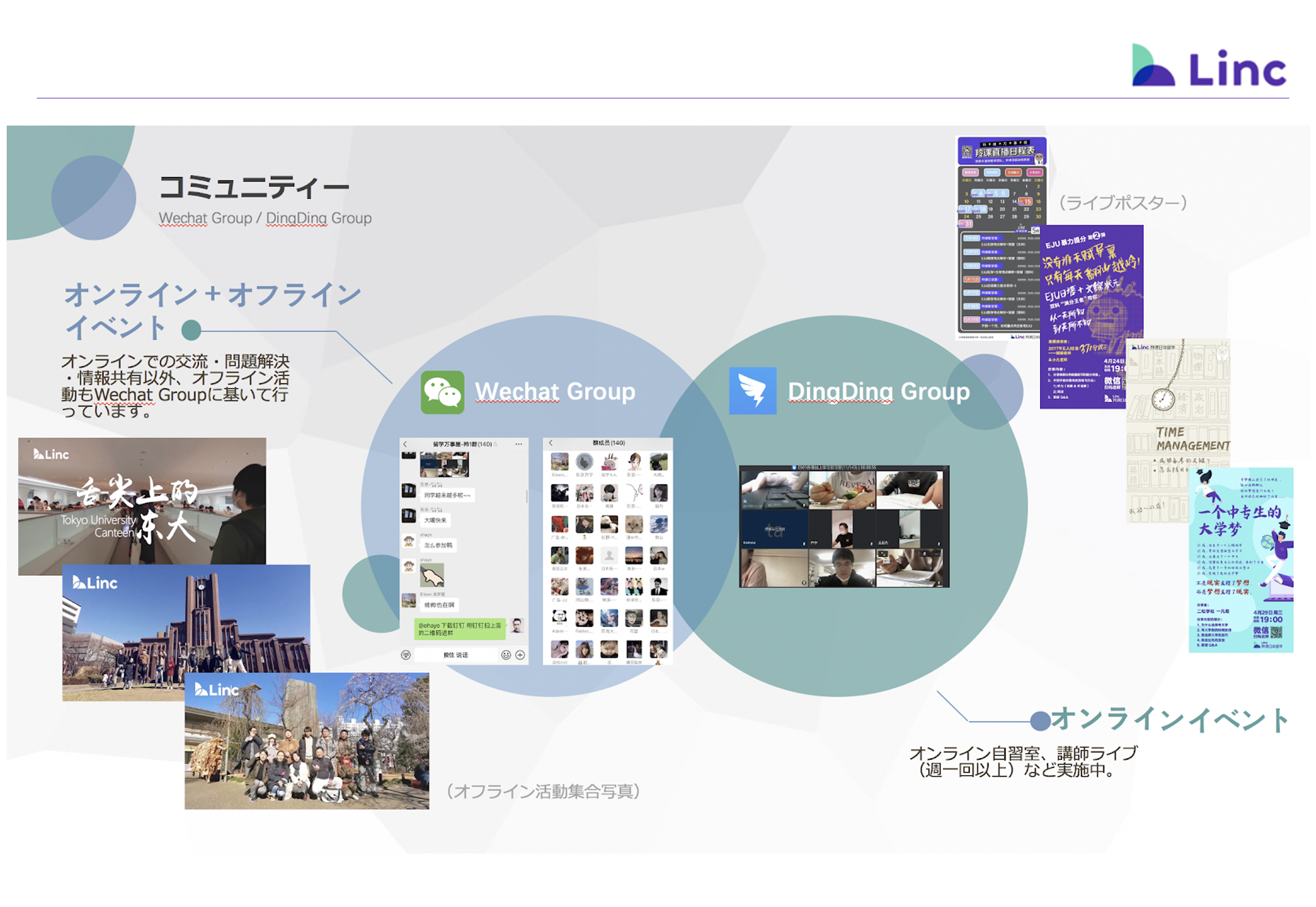This screenshot has width=1316, height=907.
Task: Click the DingDing Group label
Action: [x=878, y=391]
